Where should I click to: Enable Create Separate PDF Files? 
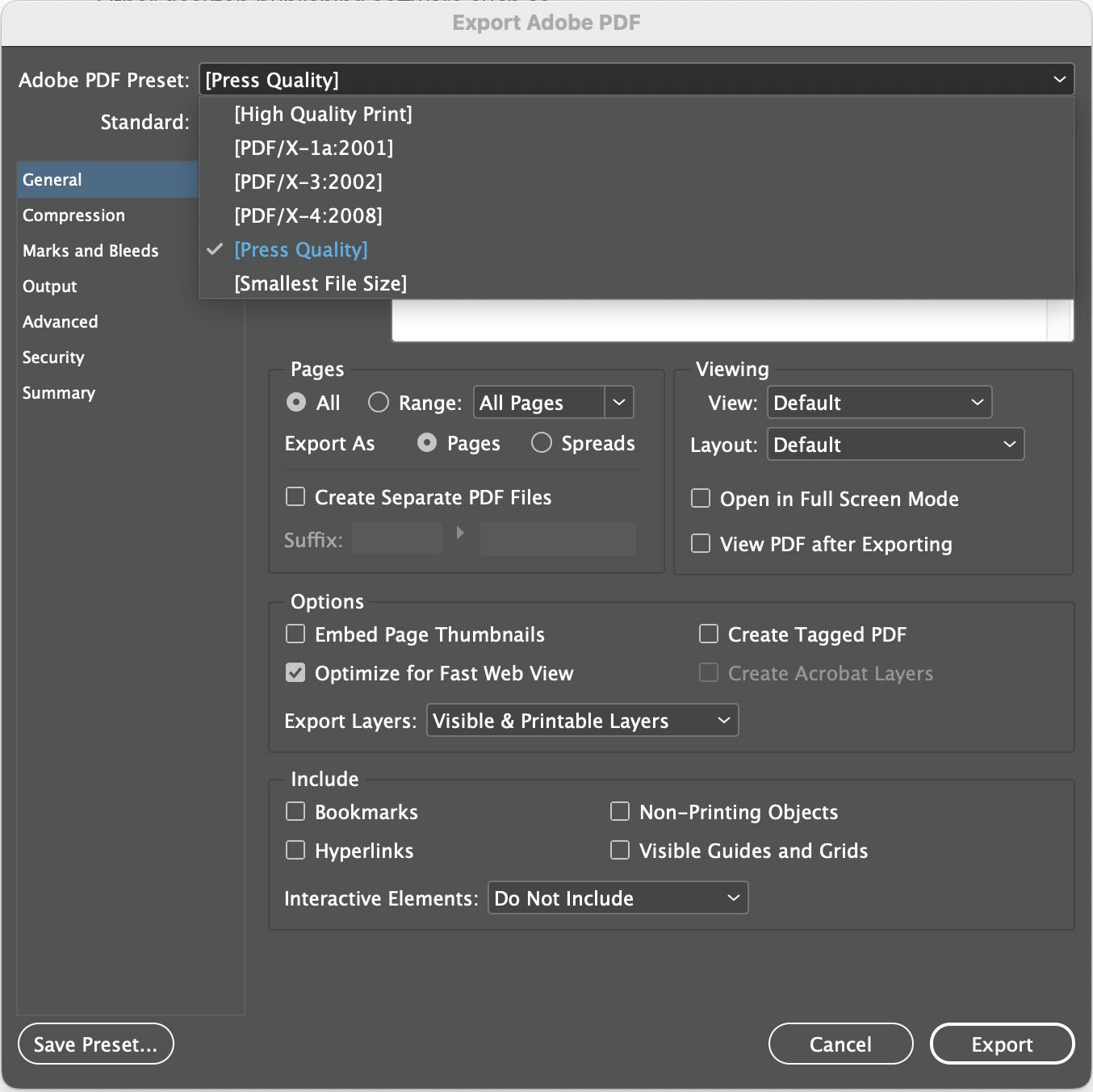(x=295, y=496)
